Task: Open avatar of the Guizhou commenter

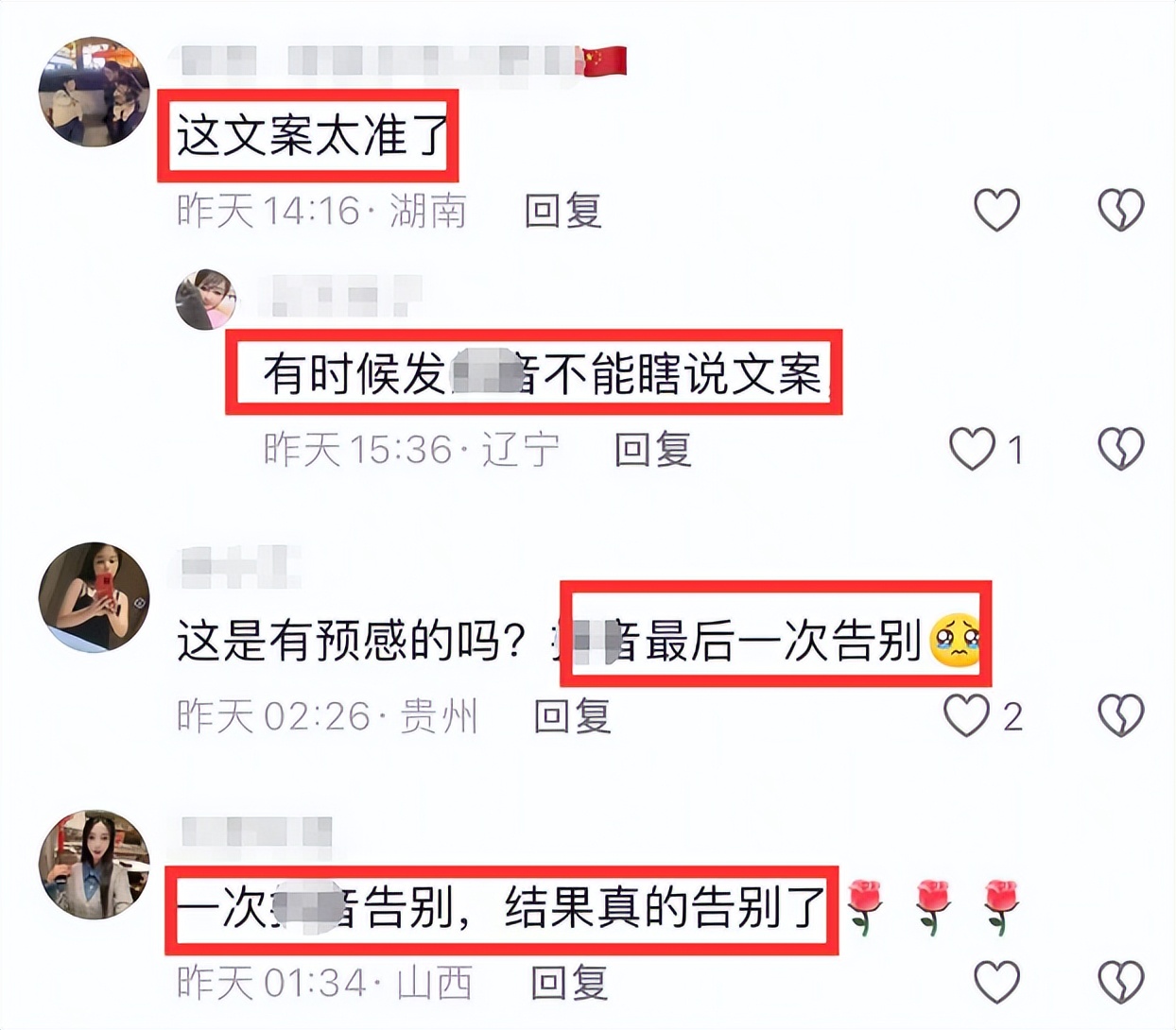Action: tap(94, 597)
